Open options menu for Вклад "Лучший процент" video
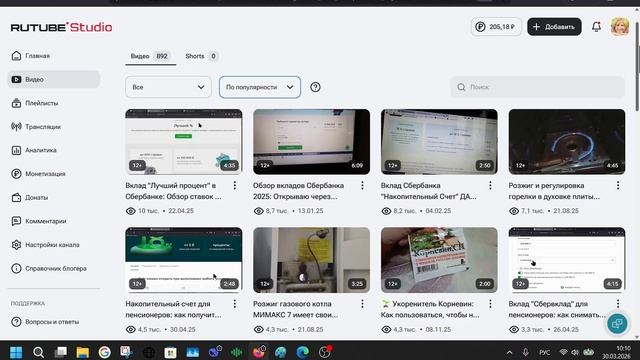 click(235, 186)
